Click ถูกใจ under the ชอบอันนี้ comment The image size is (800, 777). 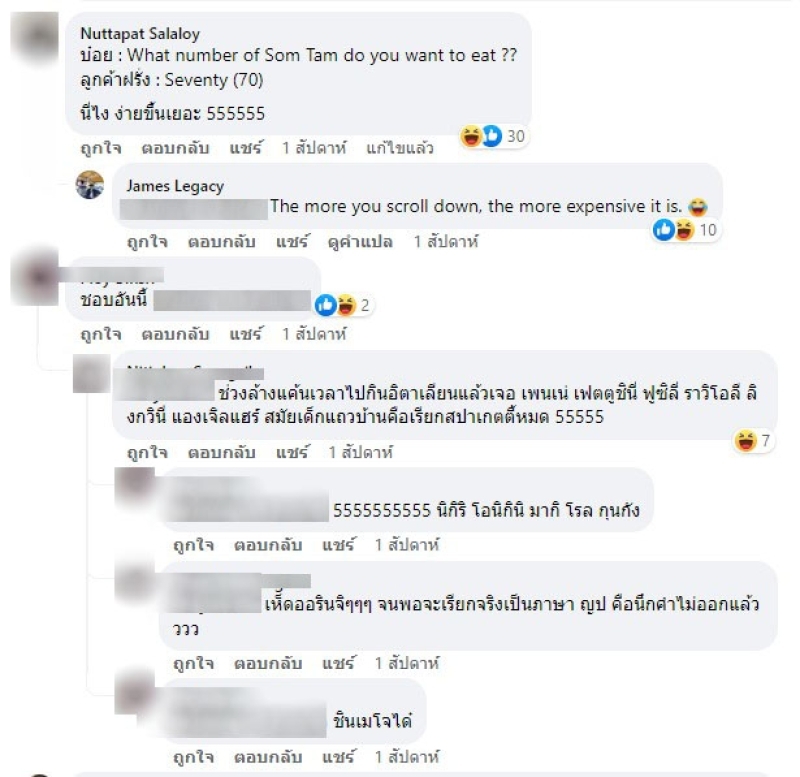(x=101, y=334)
